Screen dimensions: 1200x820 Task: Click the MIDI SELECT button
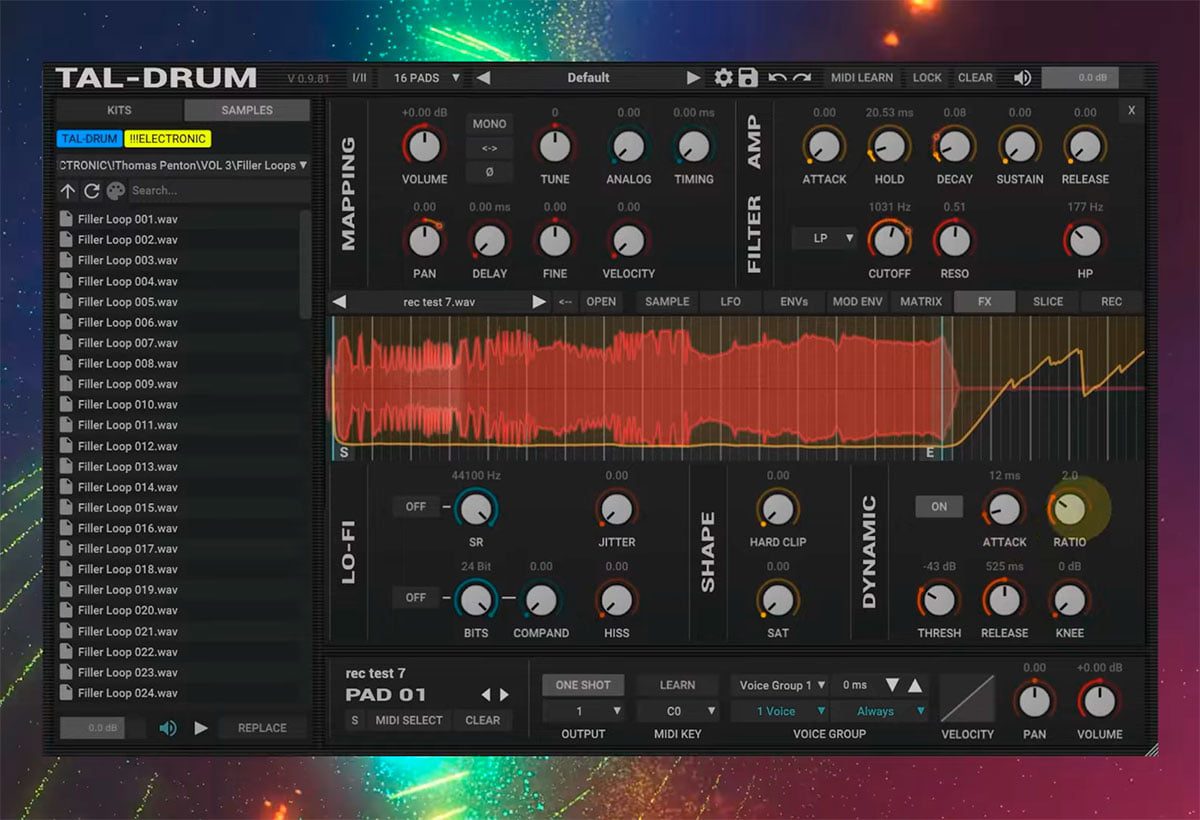point(408,720)
